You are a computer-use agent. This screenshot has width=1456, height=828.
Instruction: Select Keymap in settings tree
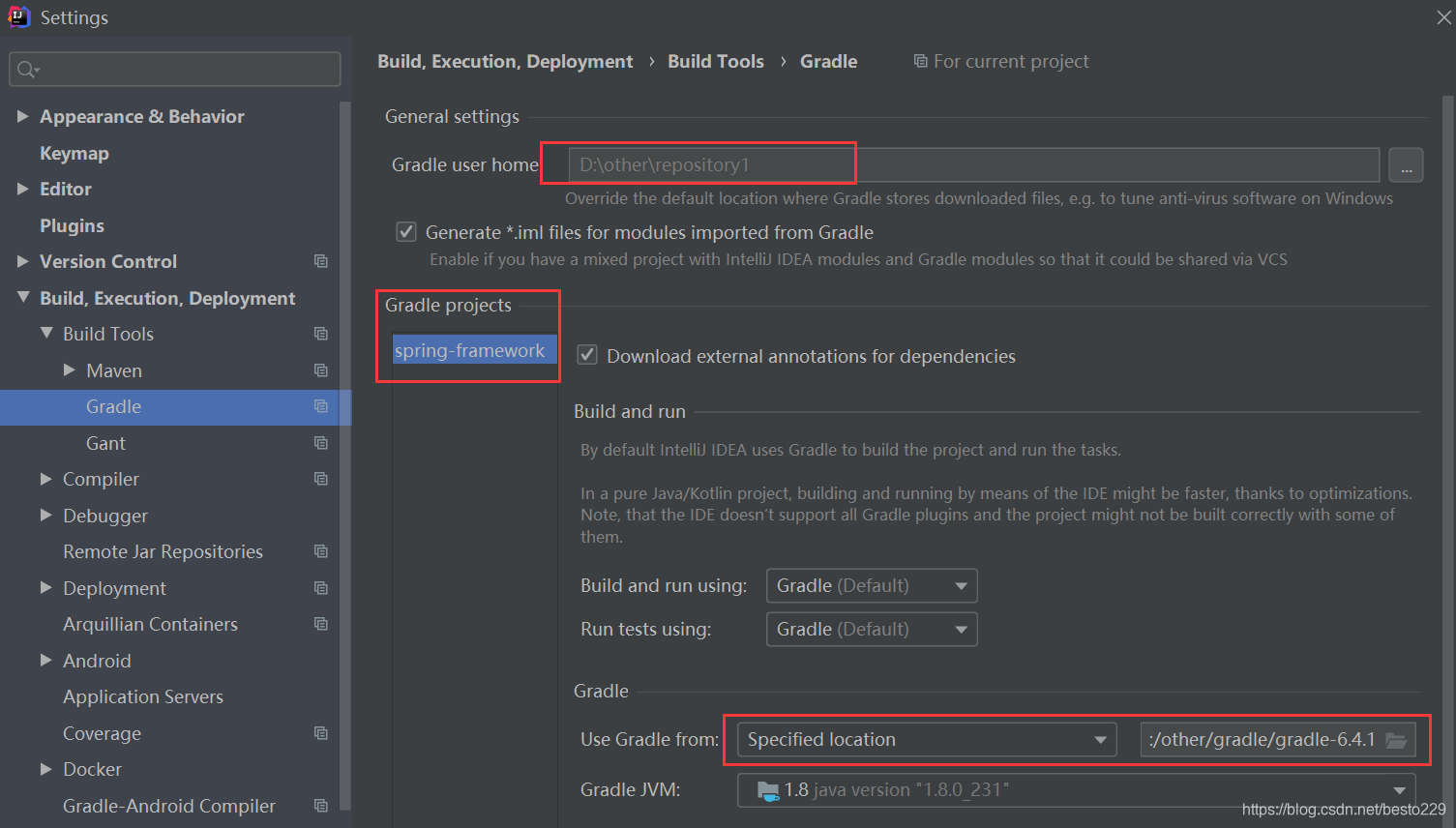pos(74,153)
